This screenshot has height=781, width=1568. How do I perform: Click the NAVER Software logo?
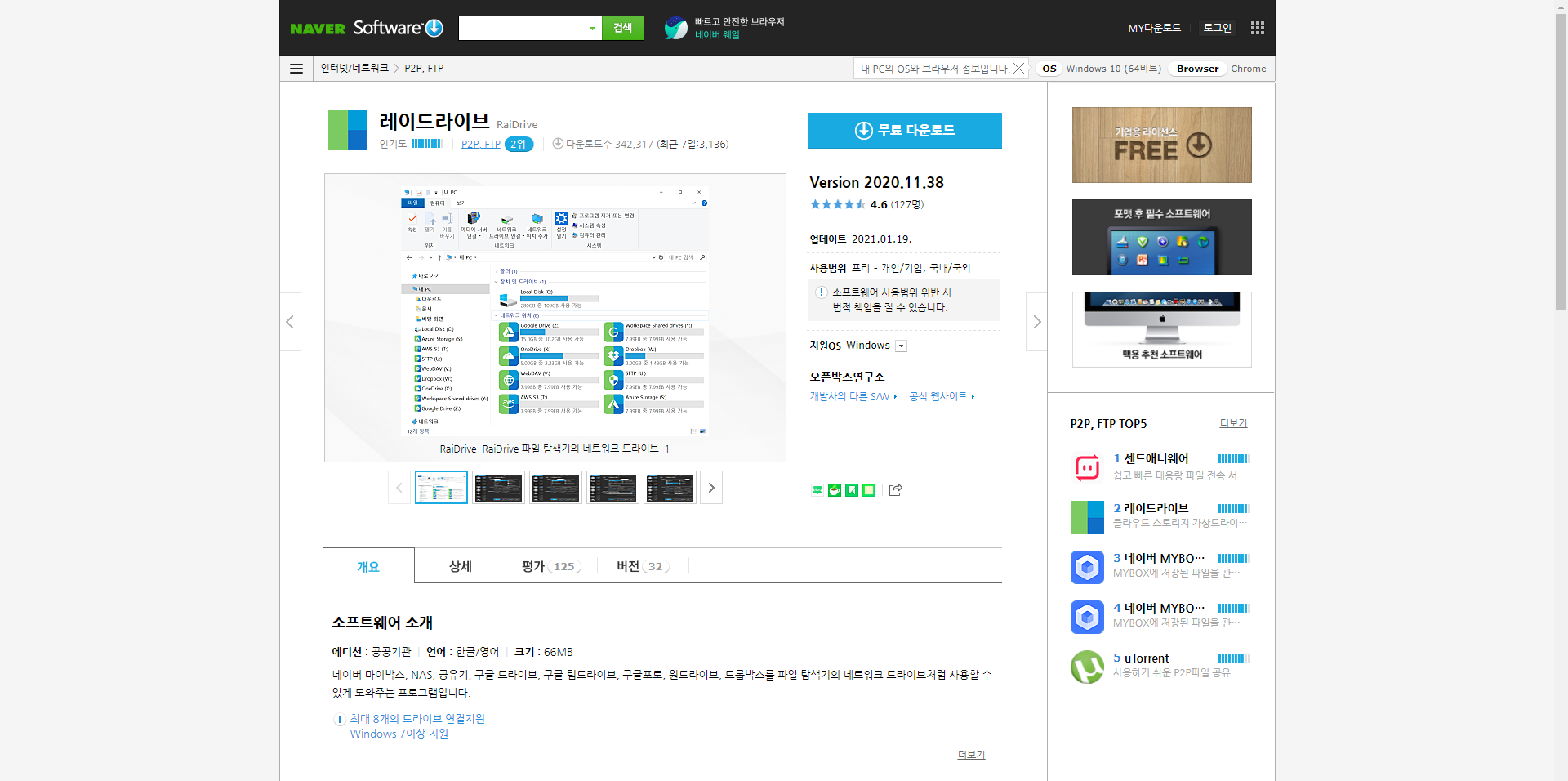click(367, 28)
